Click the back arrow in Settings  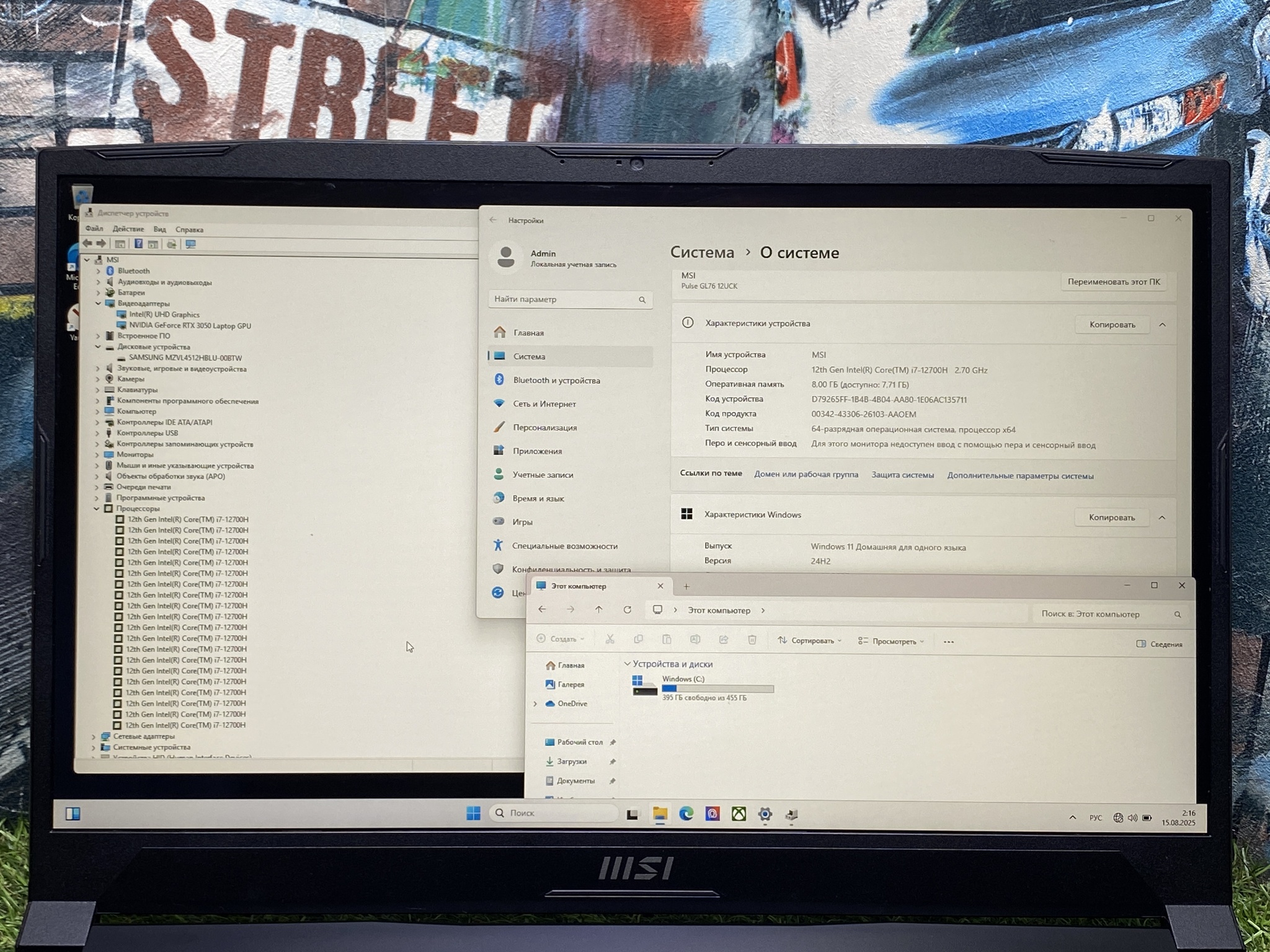point(493,220)
